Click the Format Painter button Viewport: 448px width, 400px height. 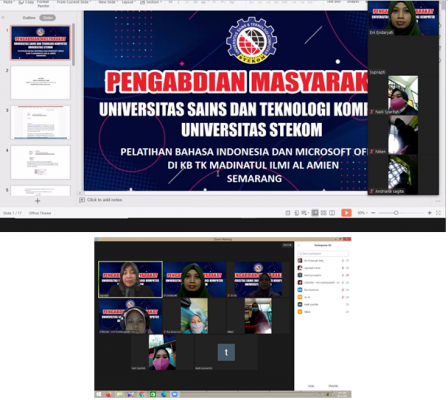(43, 4)
